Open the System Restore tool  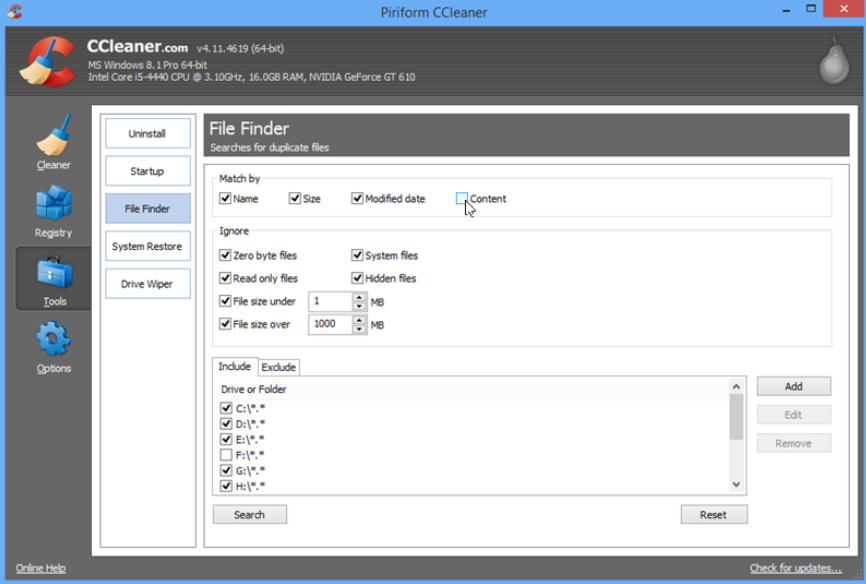[x=147, y=246]
